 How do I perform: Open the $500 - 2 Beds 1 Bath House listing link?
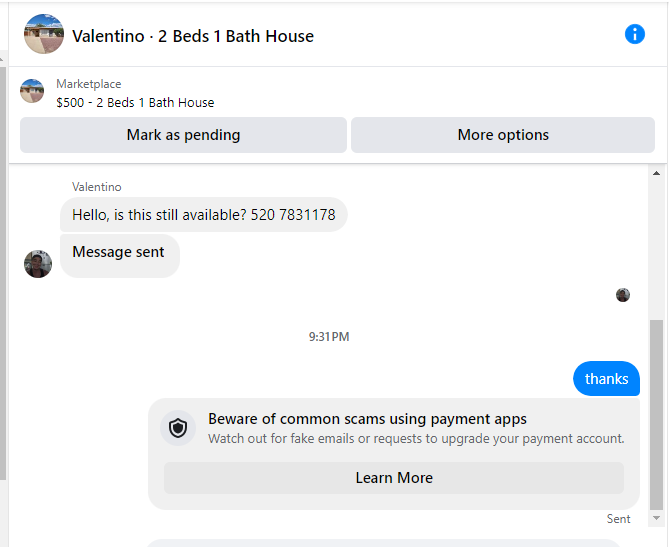pos(135,103)
